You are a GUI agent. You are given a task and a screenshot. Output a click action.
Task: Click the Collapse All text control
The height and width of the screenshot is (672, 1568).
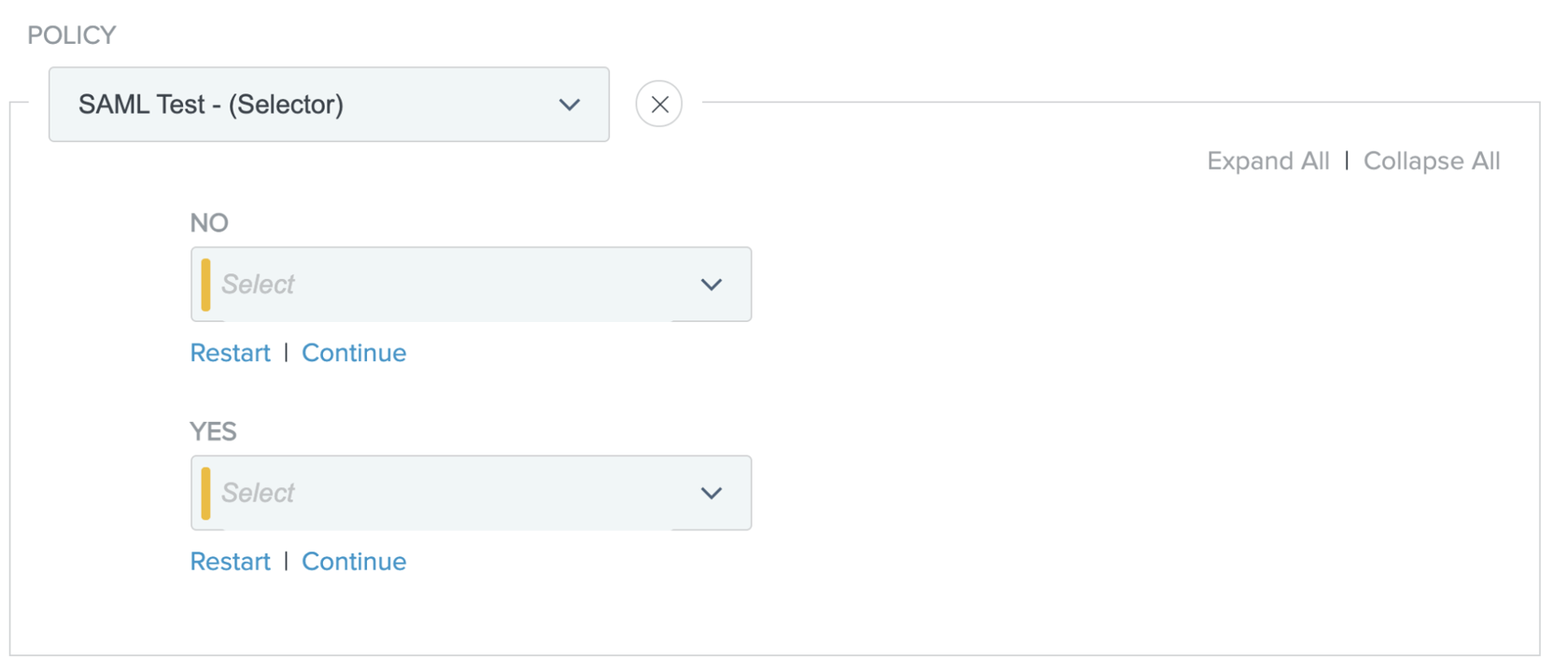[1432, 161]
